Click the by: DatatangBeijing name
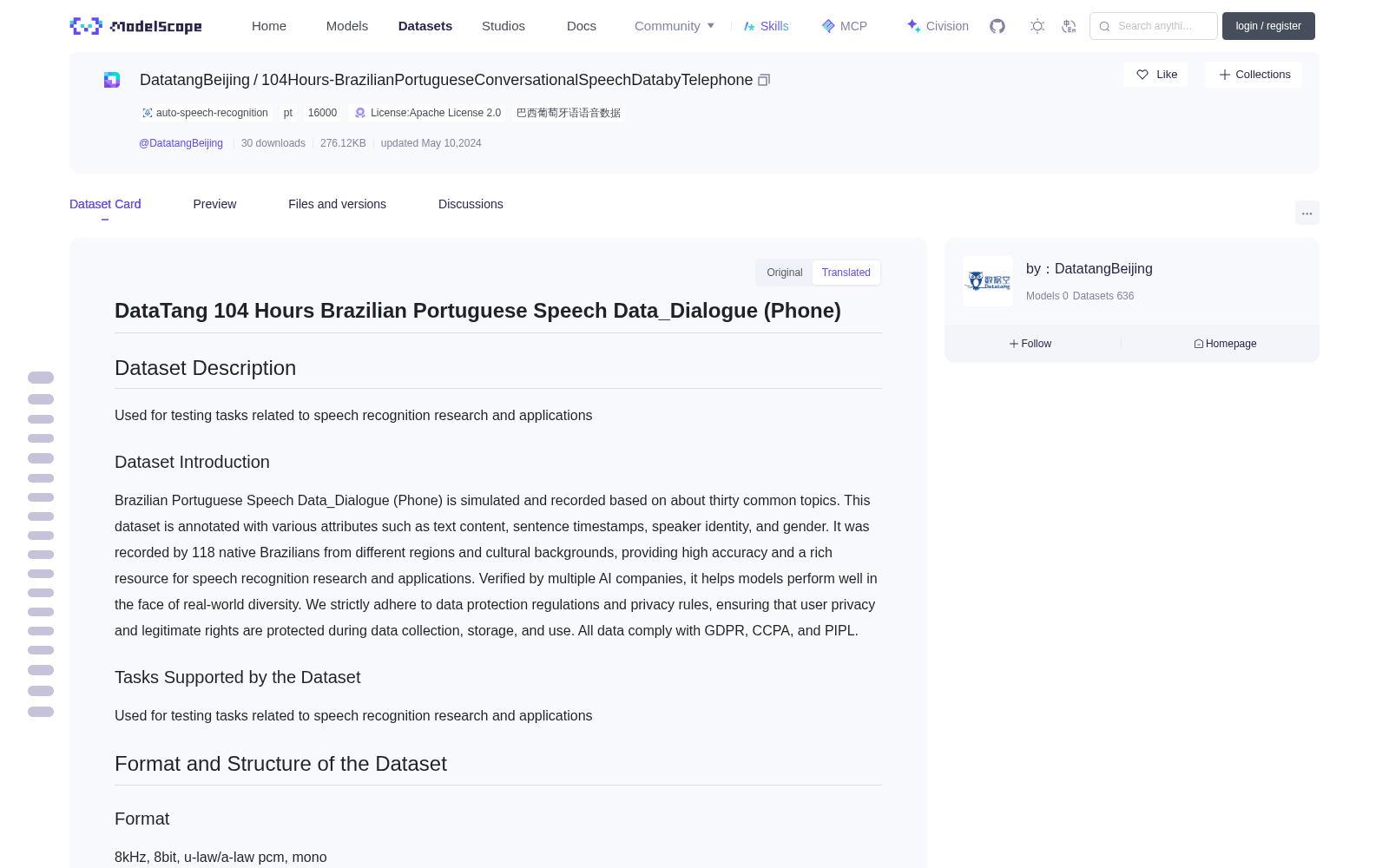This screenshot has width=1389, height=868. tap(1089, 269)
